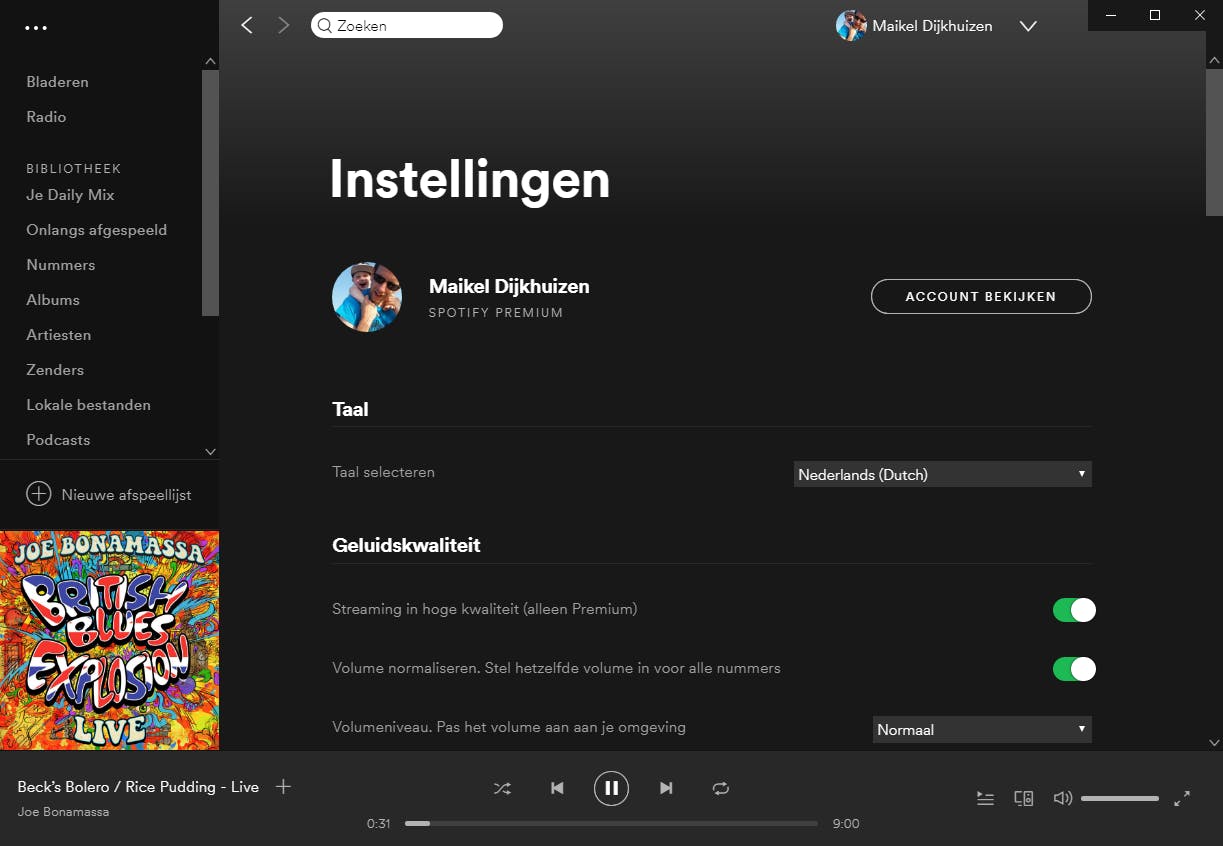Mute with the speaker icon
The height and width of the screenshot is (846, 1223).
pyautogui.click(x=1062, y=798)
